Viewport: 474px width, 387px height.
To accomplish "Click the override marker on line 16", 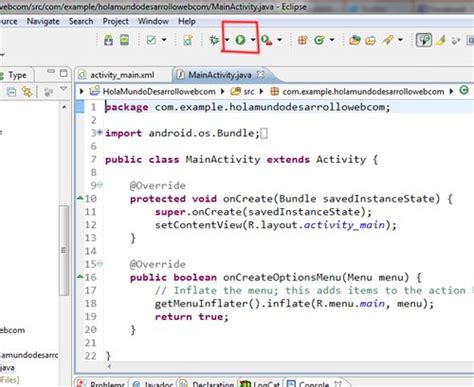I will (80, 277).
